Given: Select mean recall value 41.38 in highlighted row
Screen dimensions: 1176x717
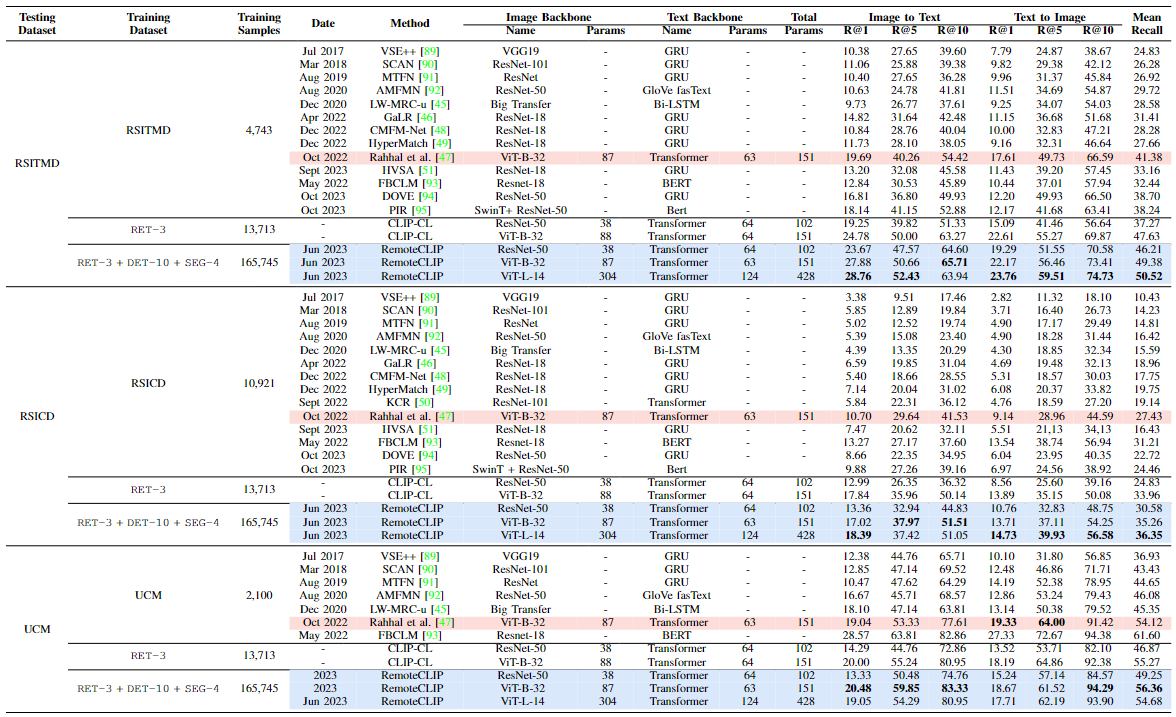Looking at the screenshot, I should point(1148,158).
